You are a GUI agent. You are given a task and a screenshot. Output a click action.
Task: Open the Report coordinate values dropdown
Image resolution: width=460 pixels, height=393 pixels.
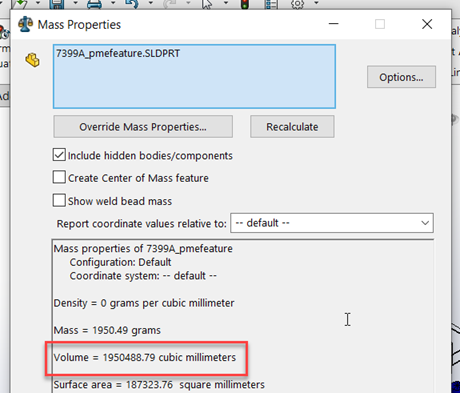[332, 223]
